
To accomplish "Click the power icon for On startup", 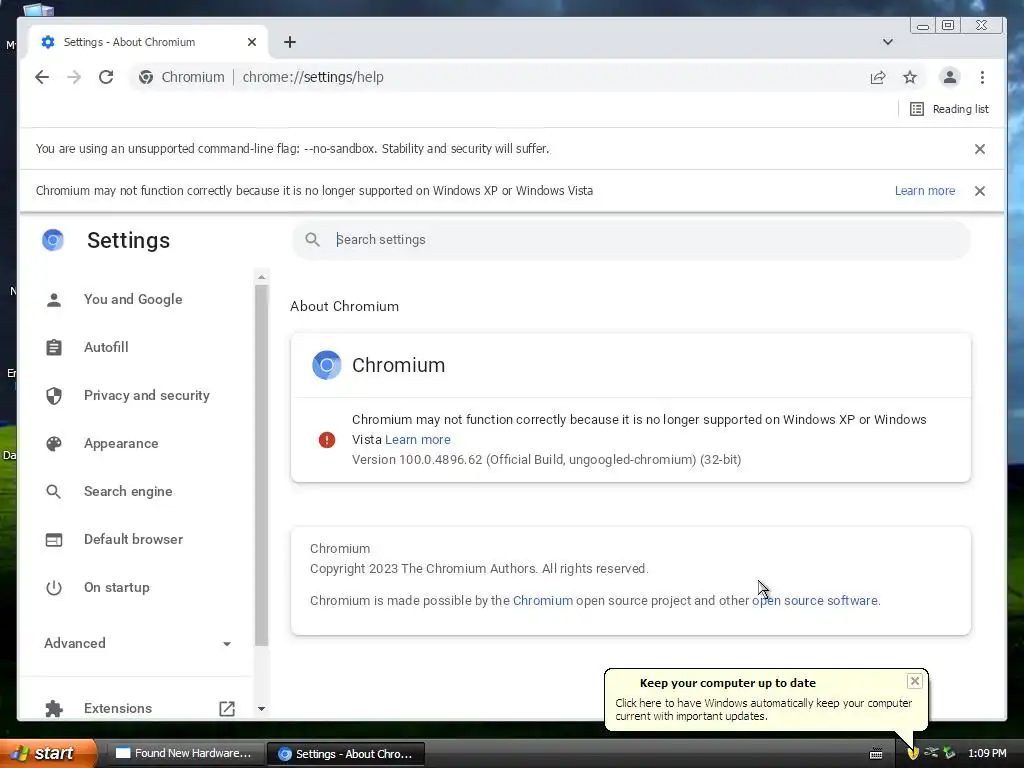I will pos(54,588).
